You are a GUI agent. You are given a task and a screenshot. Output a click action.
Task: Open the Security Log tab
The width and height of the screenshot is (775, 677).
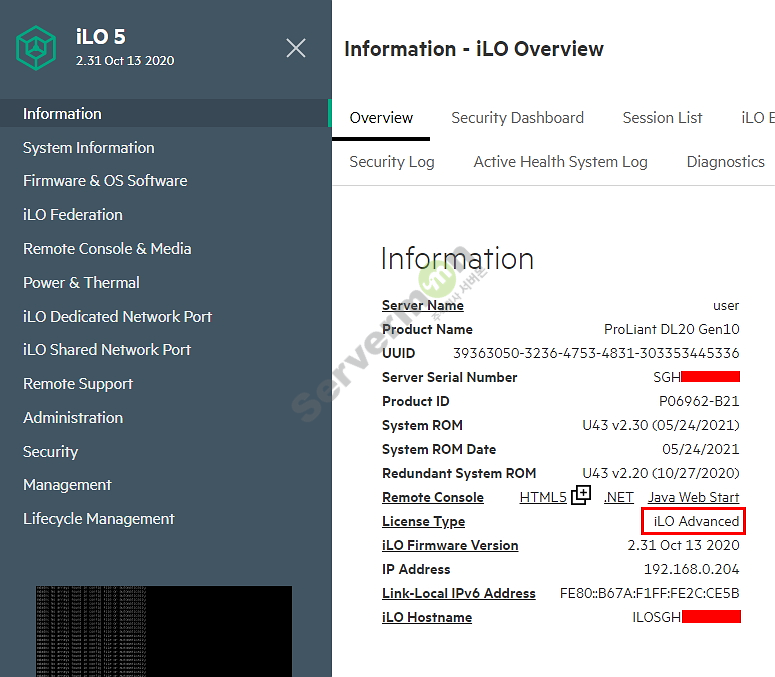click(x=392, y=162)
